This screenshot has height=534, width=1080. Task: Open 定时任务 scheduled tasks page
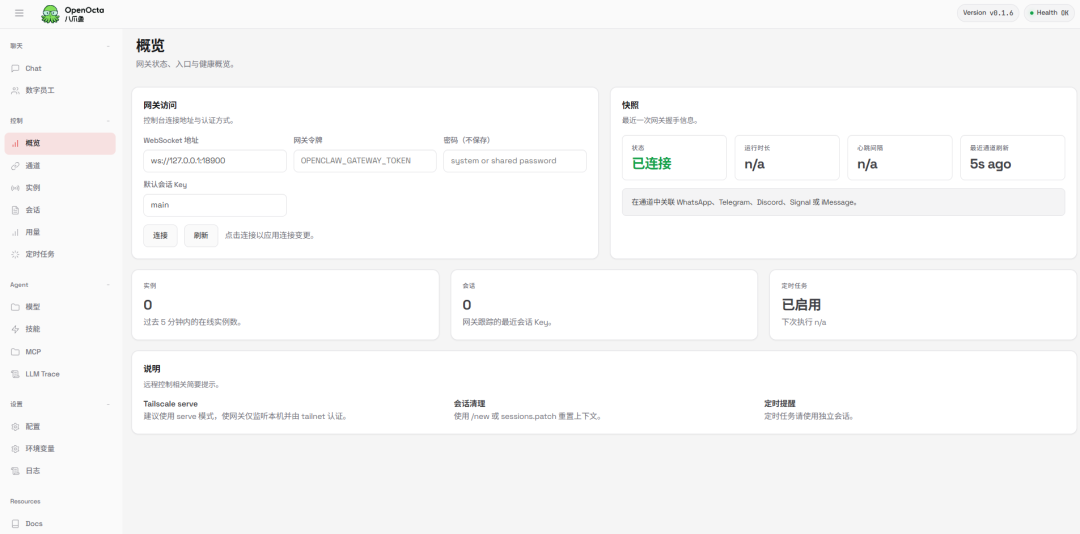point(39,254)
